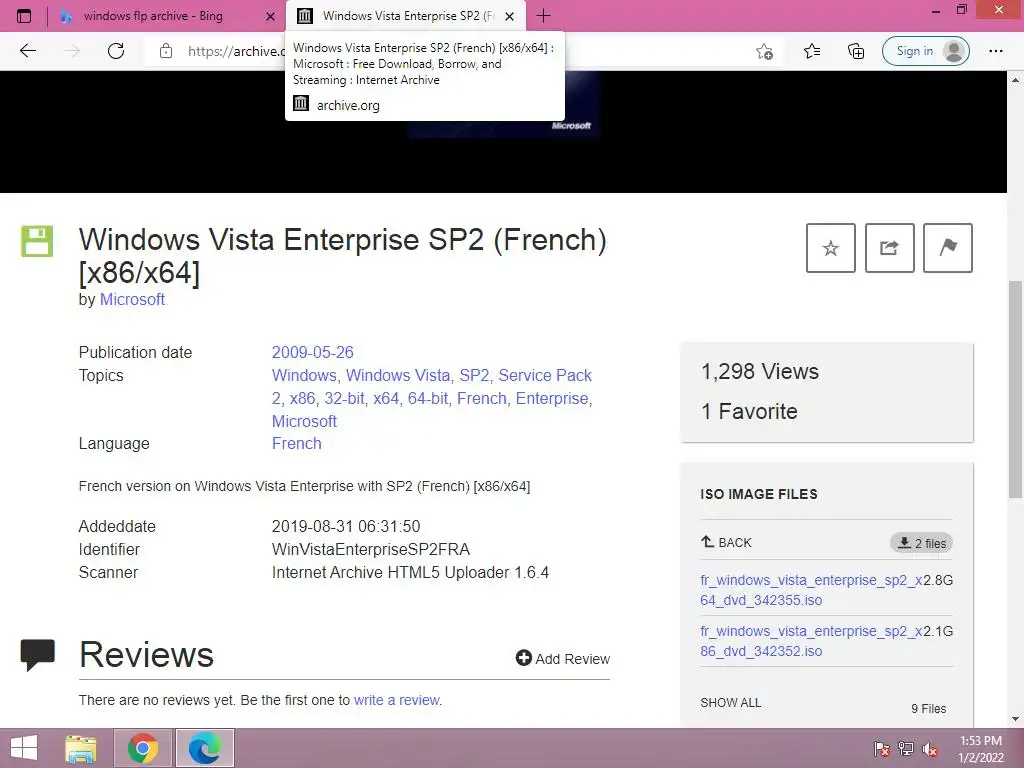Click the page vertical scrollbar thumb
Image resolution: width=1024 pixels, height=768 pixels.
click(1016, 390)
